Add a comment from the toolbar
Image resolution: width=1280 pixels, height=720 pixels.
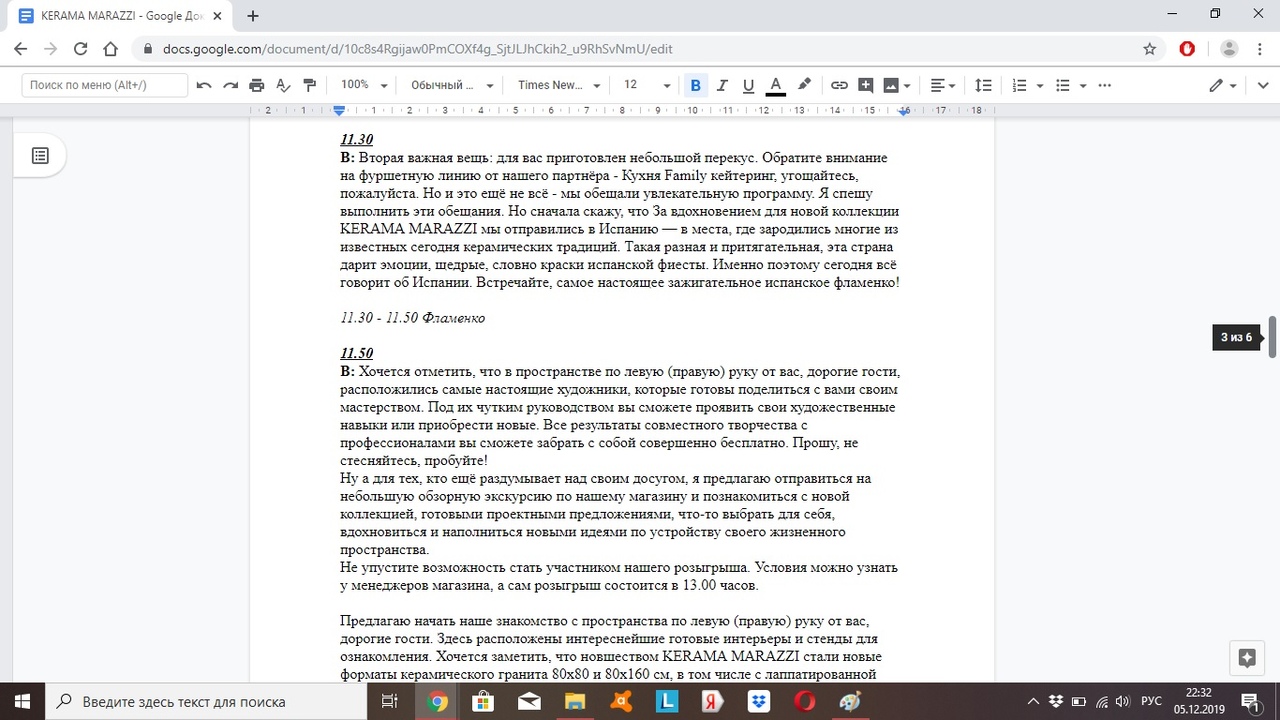[866, 86]
